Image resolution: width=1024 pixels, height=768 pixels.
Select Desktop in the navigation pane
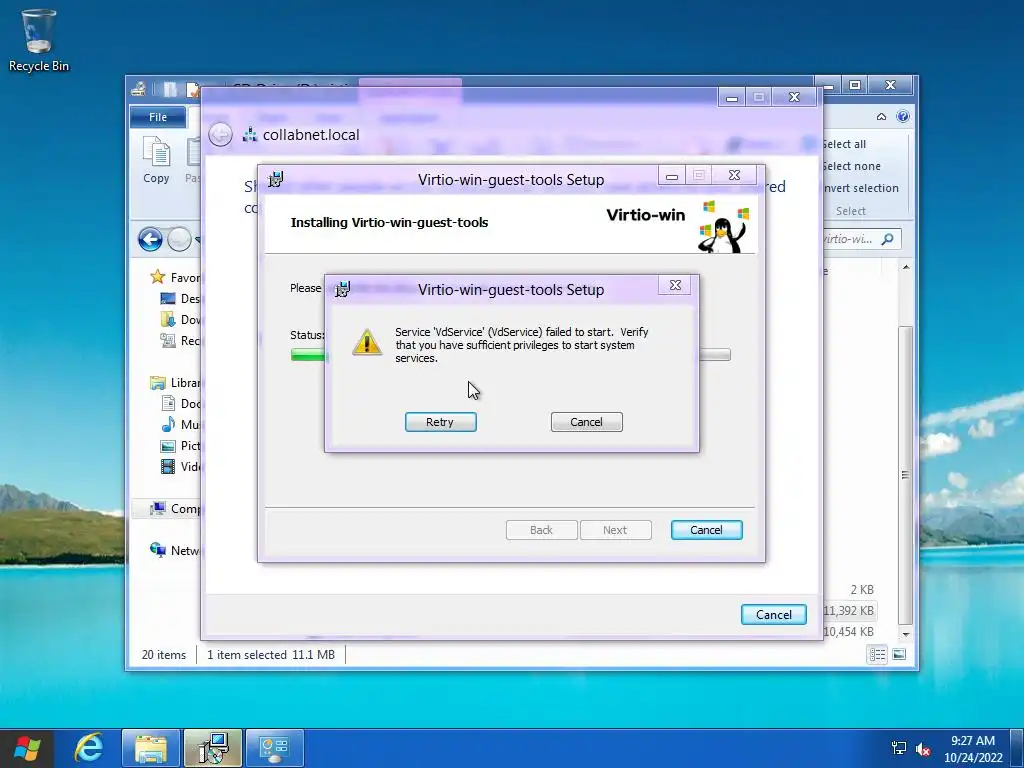(x=180, y=298)
